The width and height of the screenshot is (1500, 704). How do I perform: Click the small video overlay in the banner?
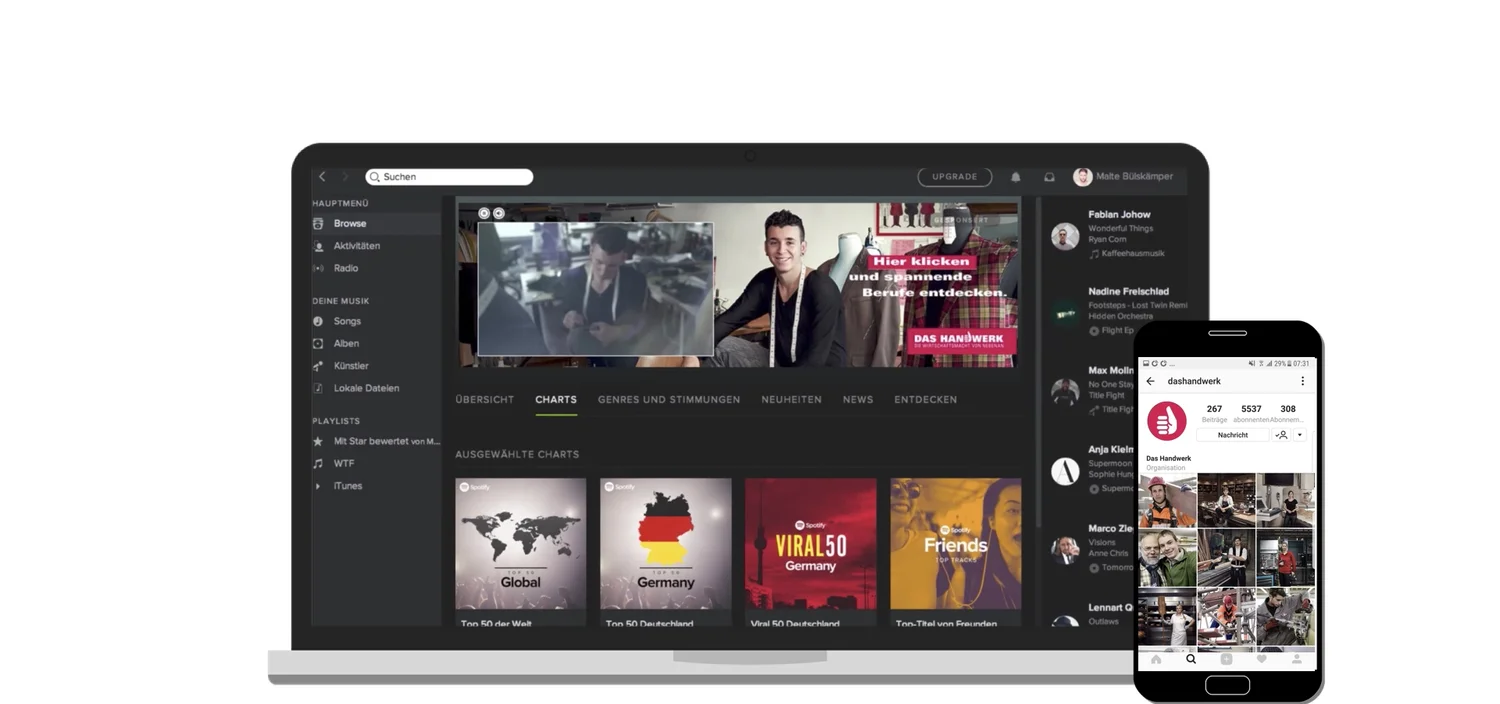pos(596,289)
